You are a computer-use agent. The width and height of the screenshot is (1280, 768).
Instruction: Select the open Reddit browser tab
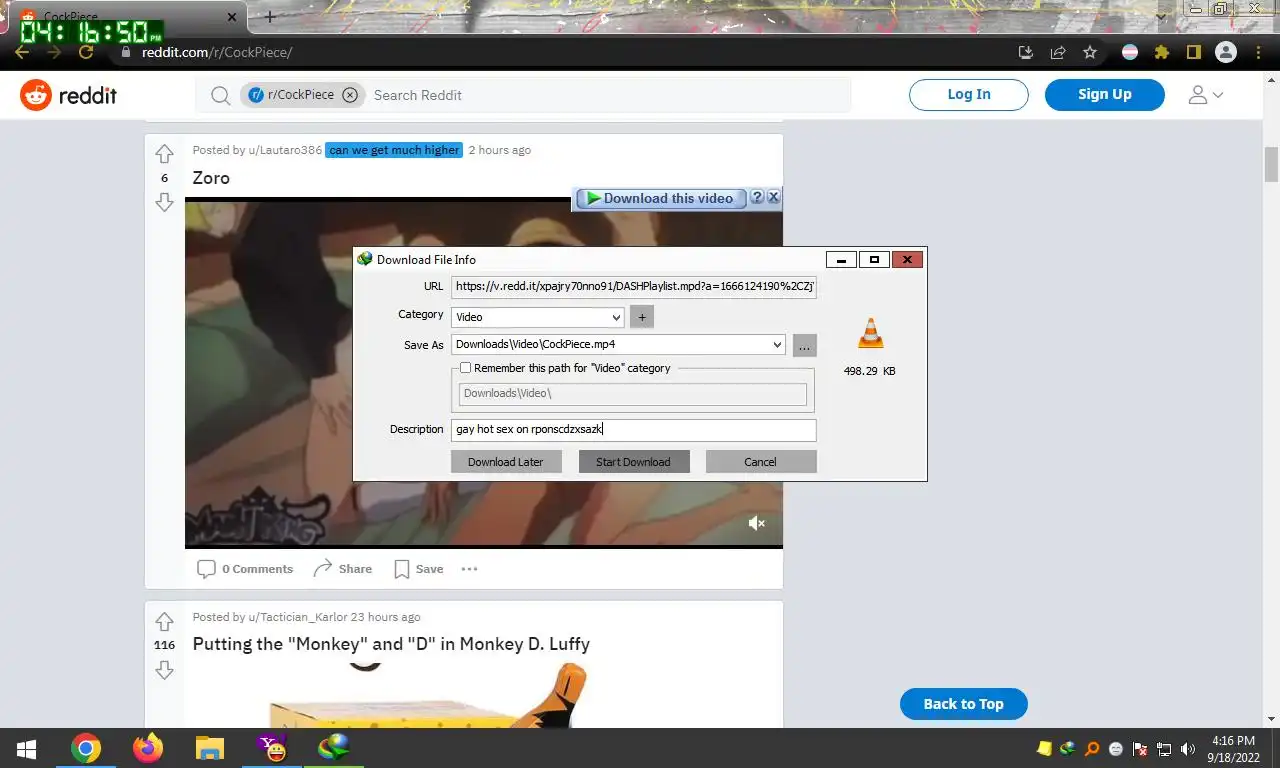point(130,17)
